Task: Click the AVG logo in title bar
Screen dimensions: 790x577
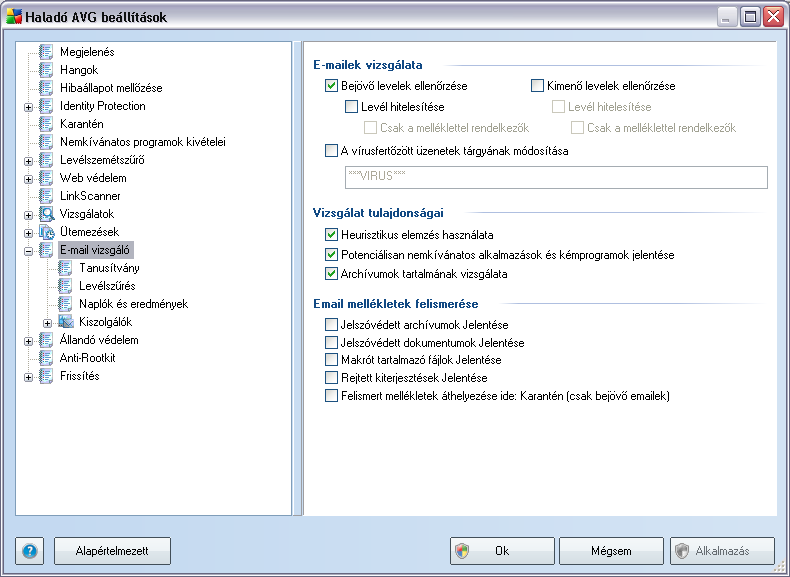Action: tap(14, 17)
